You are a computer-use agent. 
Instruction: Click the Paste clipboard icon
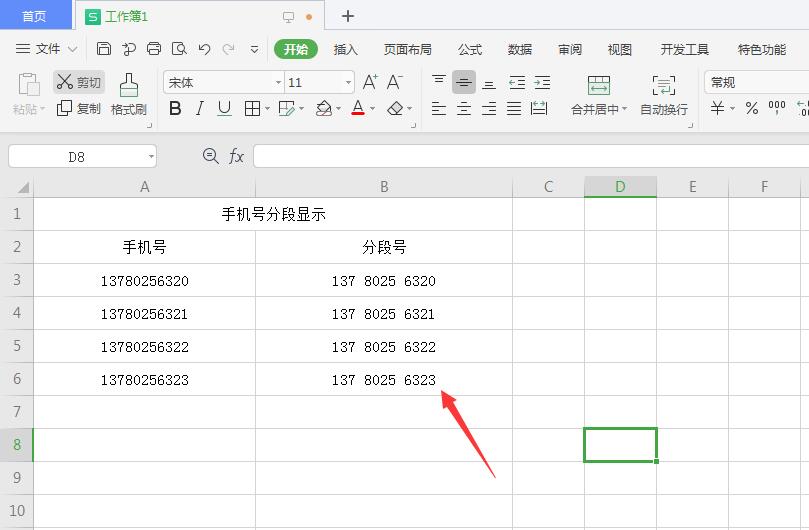tap(29, 84)
